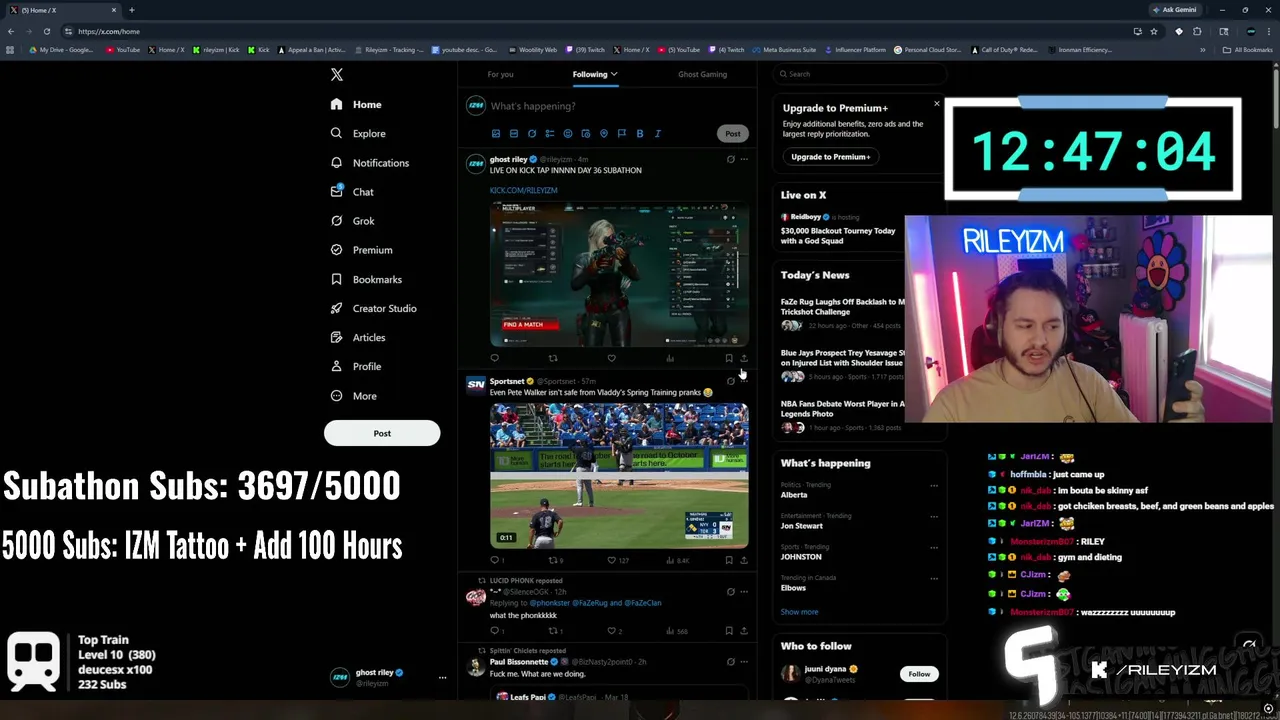This screenshot has height=720, width=1280.
Task: Reload the page in Chrome
Action: pyautogui.click(x=46, y=31)
